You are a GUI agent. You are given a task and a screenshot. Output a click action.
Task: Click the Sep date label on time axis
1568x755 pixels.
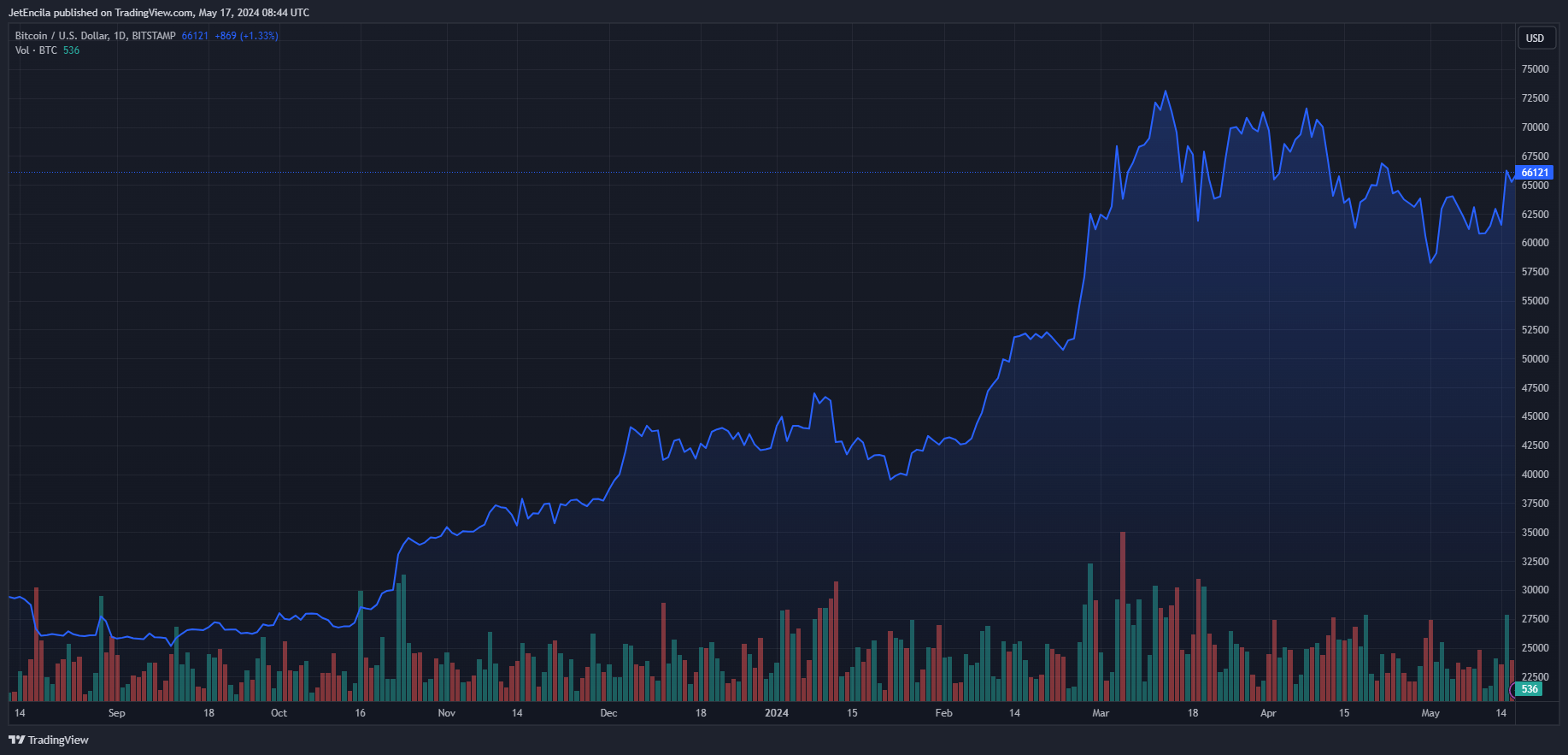pyautogui.click(x=116, y=713)
